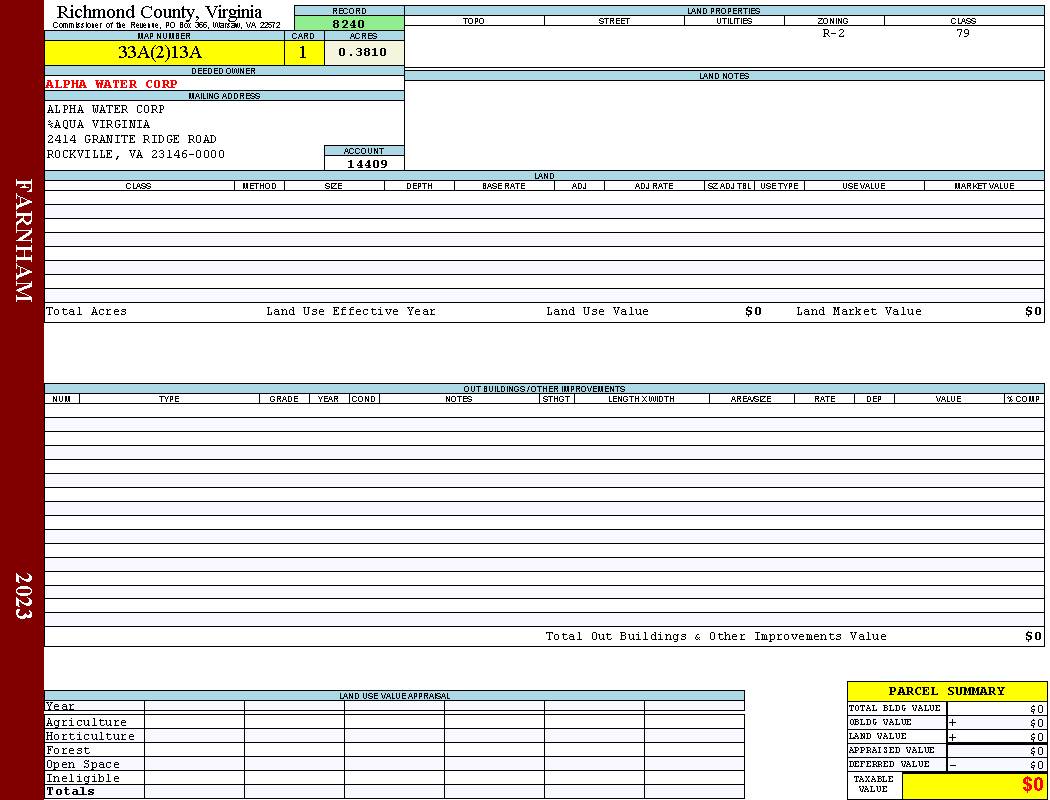Click the LAND NOTES section header
This screenshot has height=800, width=1050.
(x=724, y=76)
